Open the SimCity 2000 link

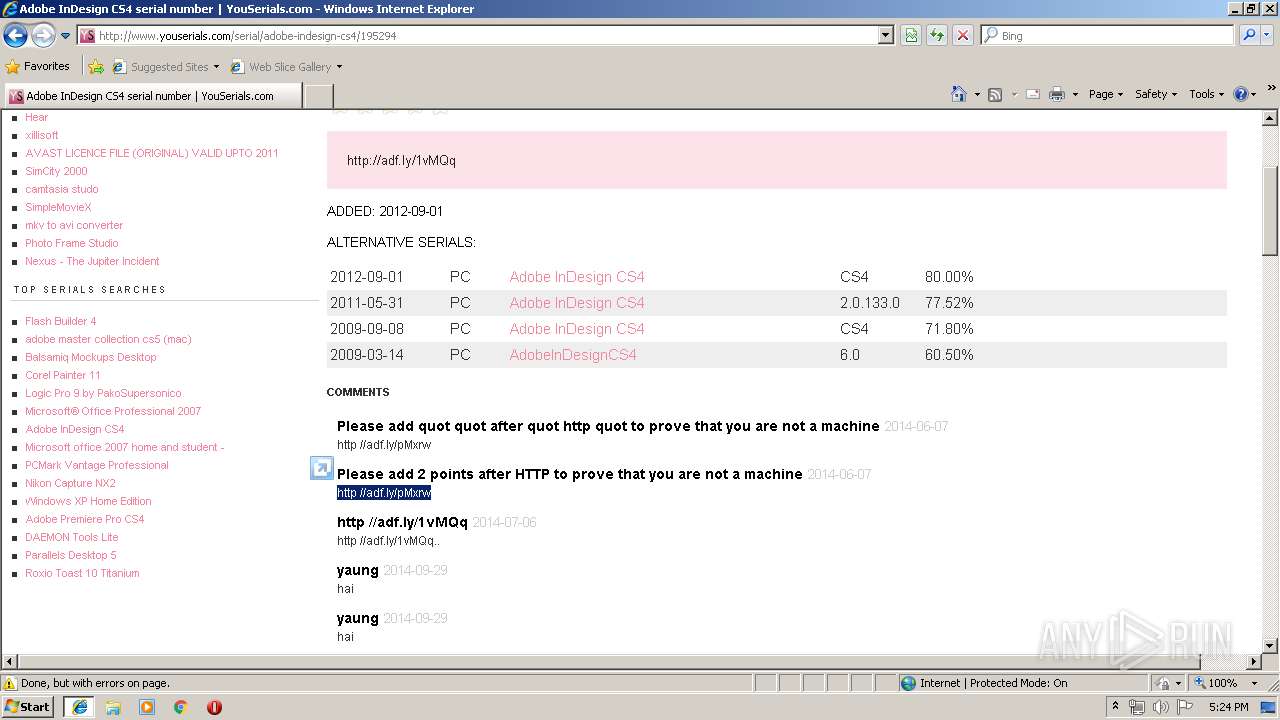[56, 171]
